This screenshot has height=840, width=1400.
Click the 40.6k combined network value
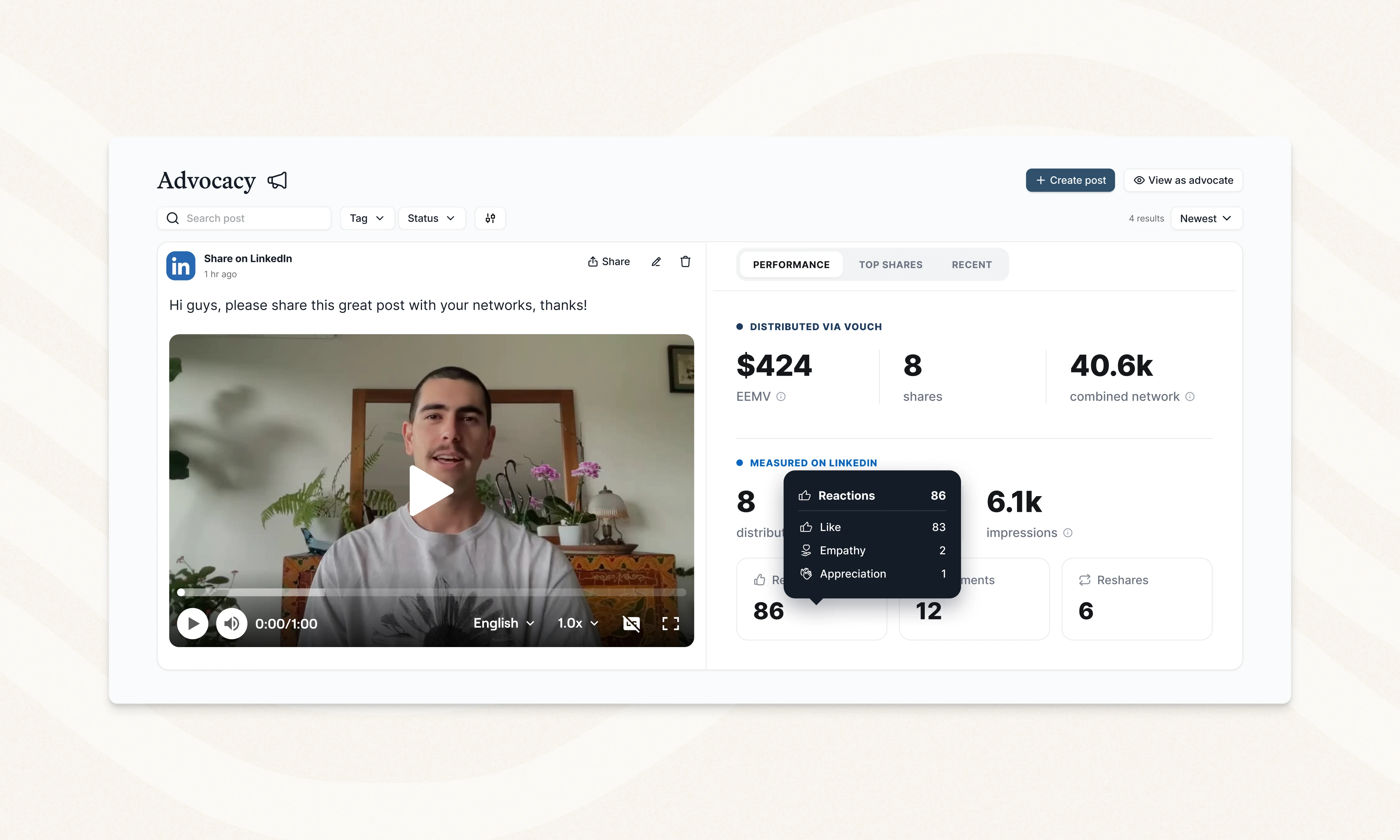coord(1111,365)
